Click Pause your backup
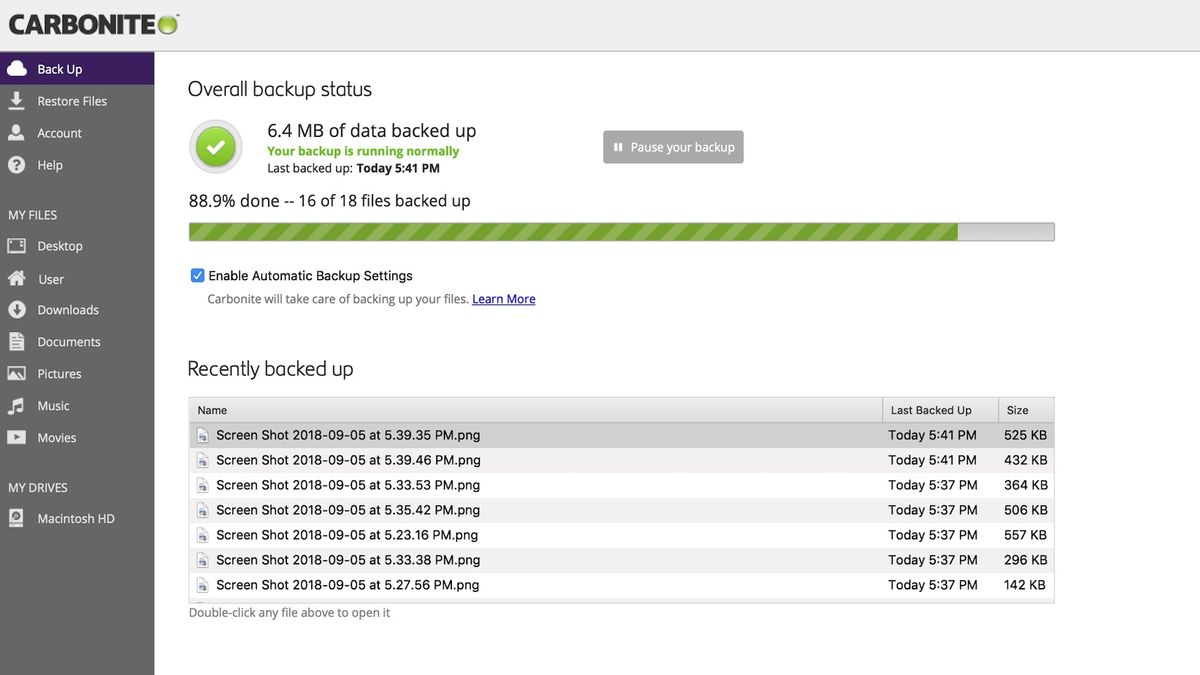This screenshot has height=675, width=1200. tap(673, 146)
